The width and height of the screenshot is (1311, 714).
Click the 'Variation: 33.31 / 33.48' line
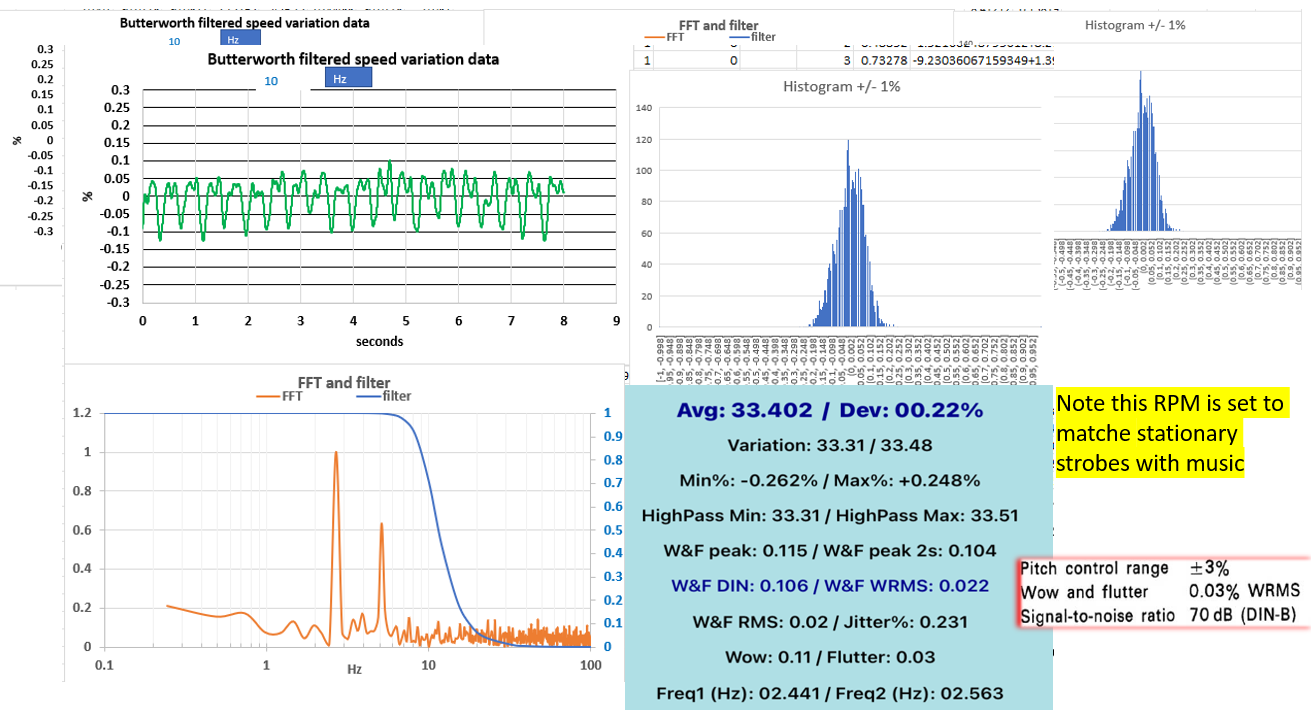[829, 446]
